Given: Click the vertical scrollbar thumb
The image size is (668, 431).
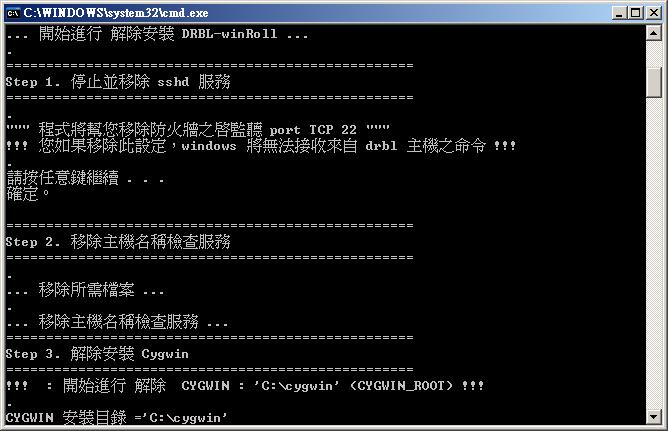Looking at the screenshot, I should [x=654, y=82].
